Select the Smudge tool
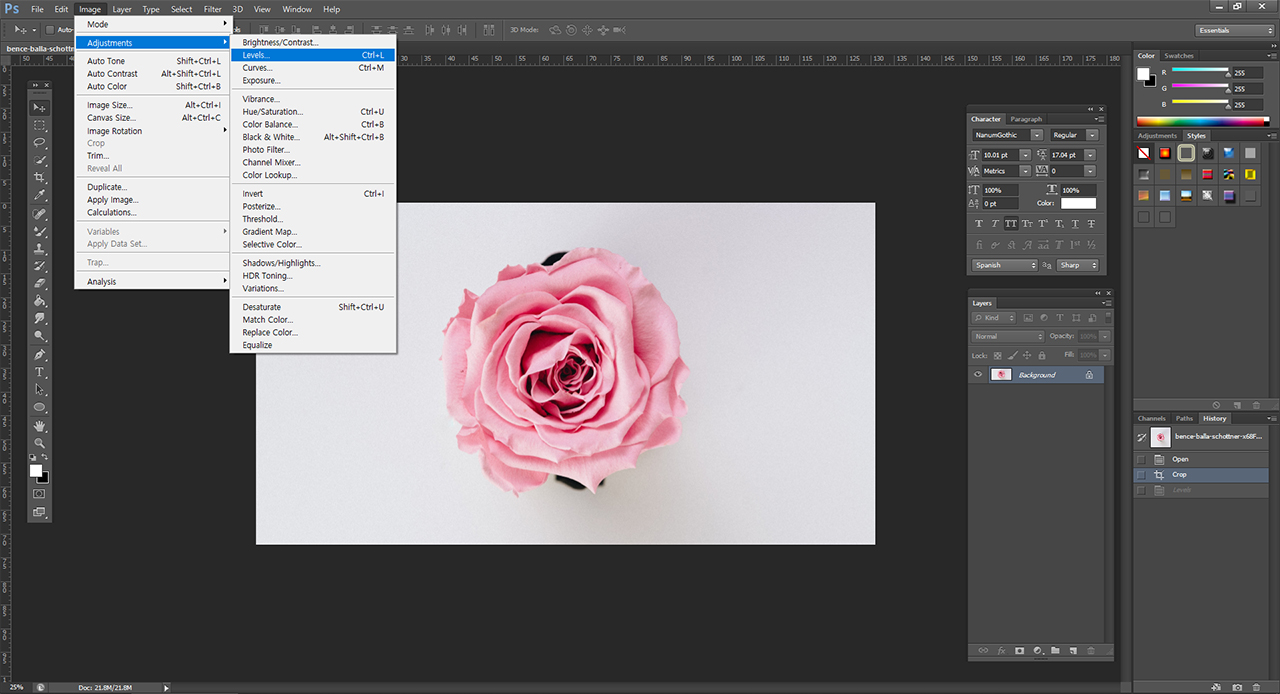This screenshot has height=694, width=1280. (40, 318)
